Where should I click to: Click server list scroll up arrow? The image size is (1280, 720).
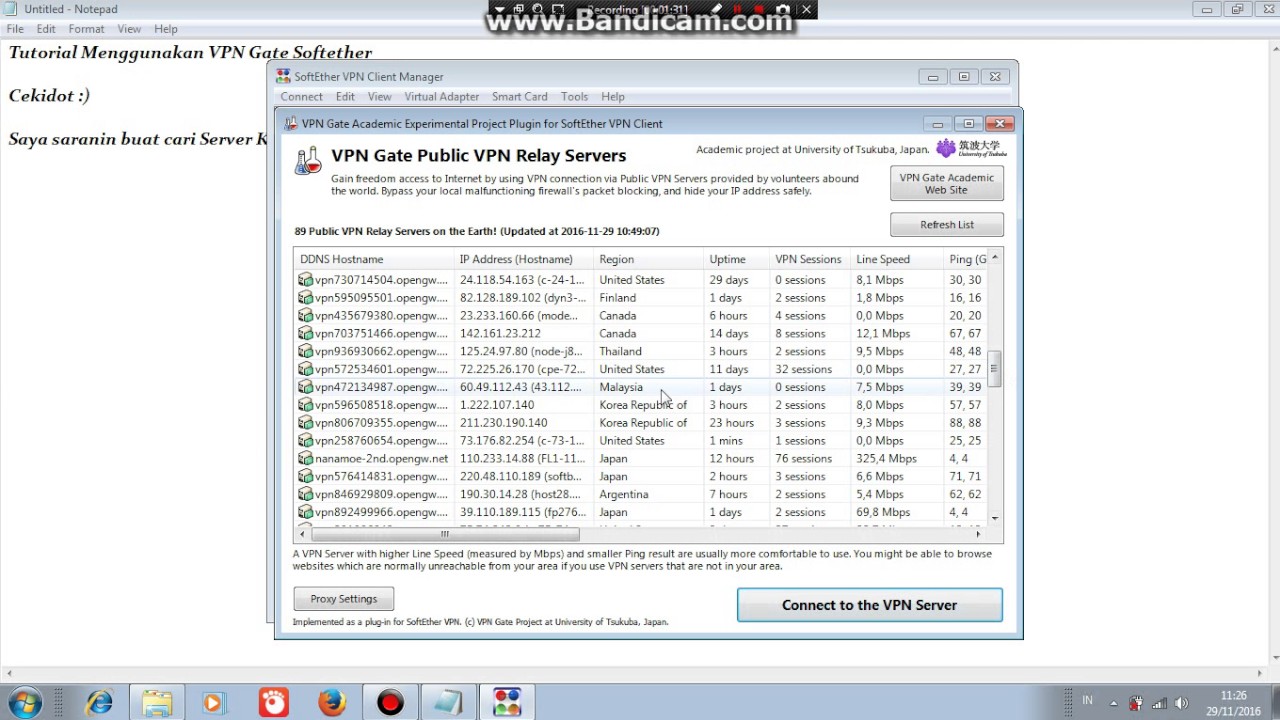(x=994, y=258)
